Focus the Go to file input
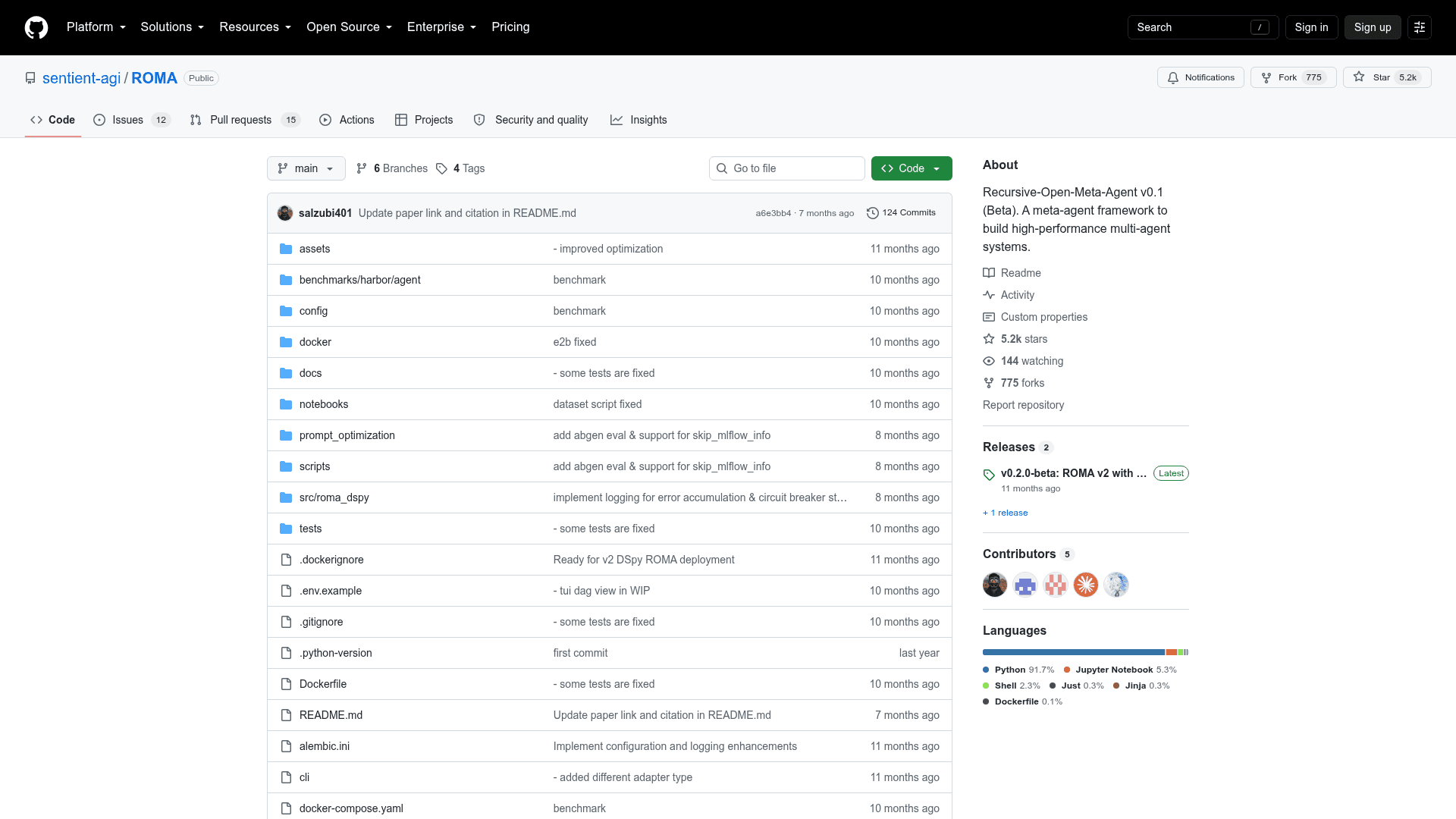Screen dimensions: 1456x819 tap(787, 168)
